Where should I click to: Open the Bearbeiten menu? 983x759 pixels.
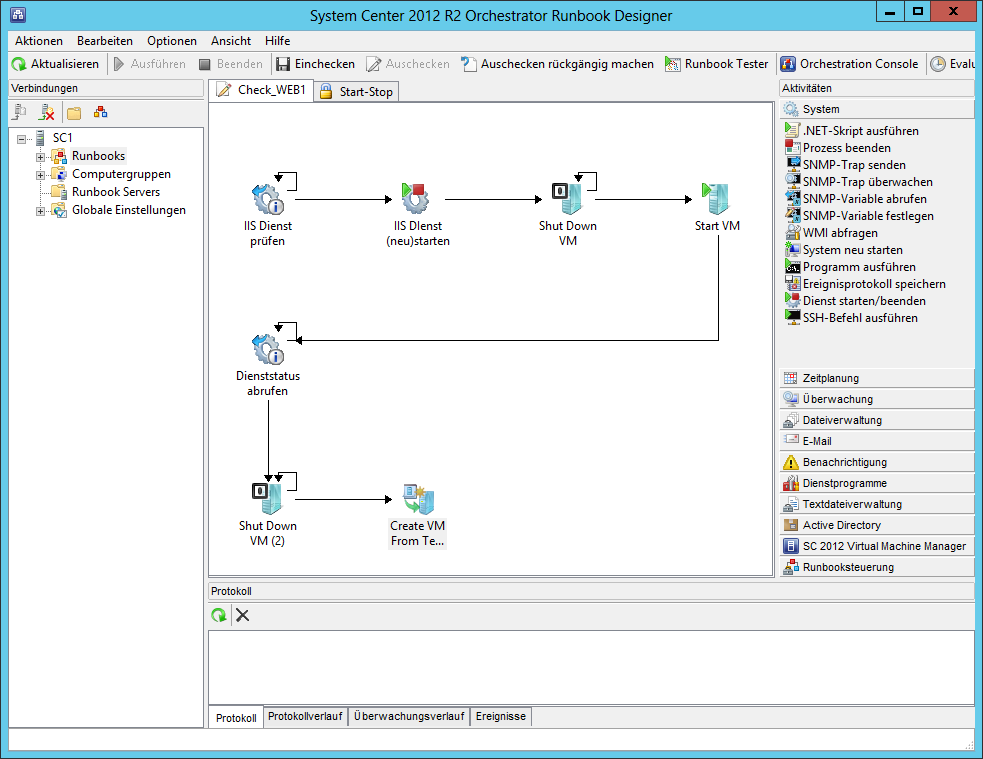point(105,41)
